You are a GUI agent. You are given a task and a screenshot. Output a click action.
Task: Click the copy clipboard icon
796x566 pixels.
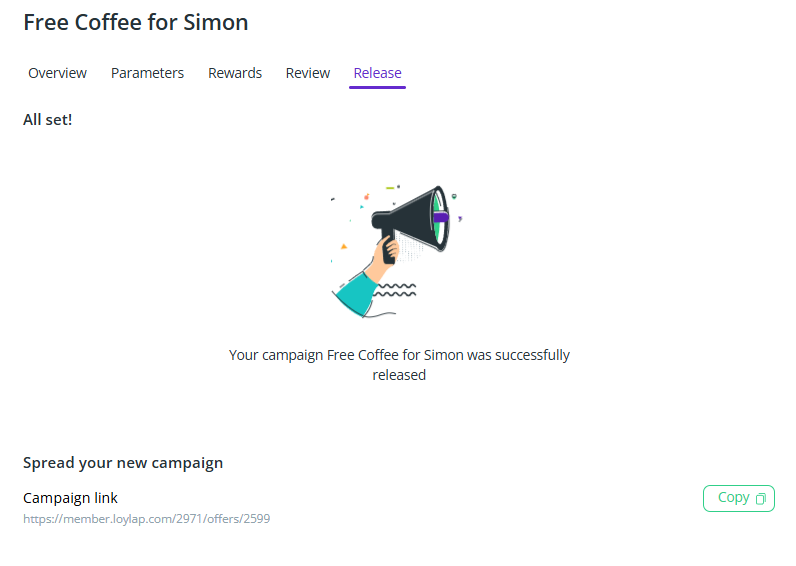pyautogui.click(x=761, y=498)
